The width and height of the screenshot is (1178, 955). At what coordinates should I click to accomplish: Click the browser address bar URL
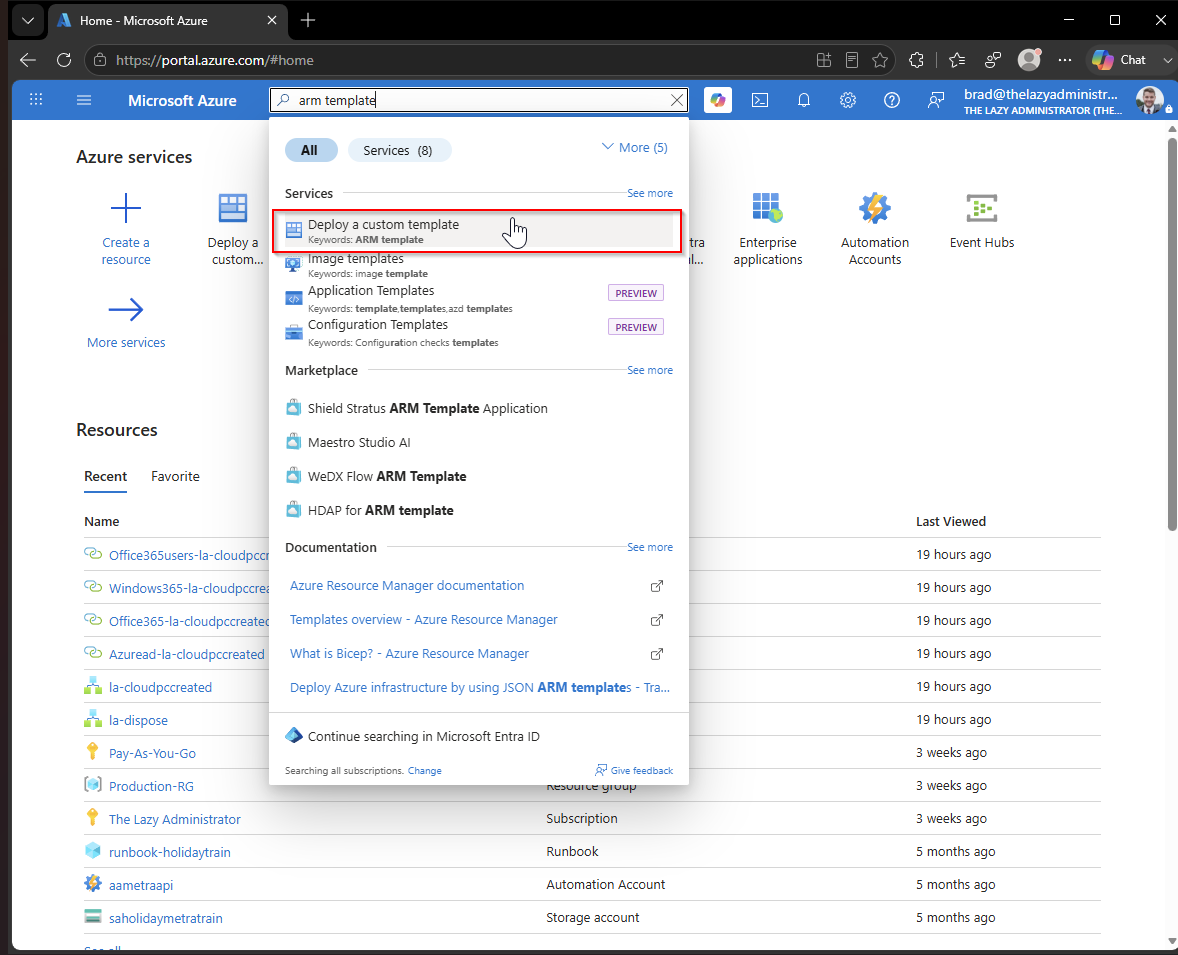215,60
